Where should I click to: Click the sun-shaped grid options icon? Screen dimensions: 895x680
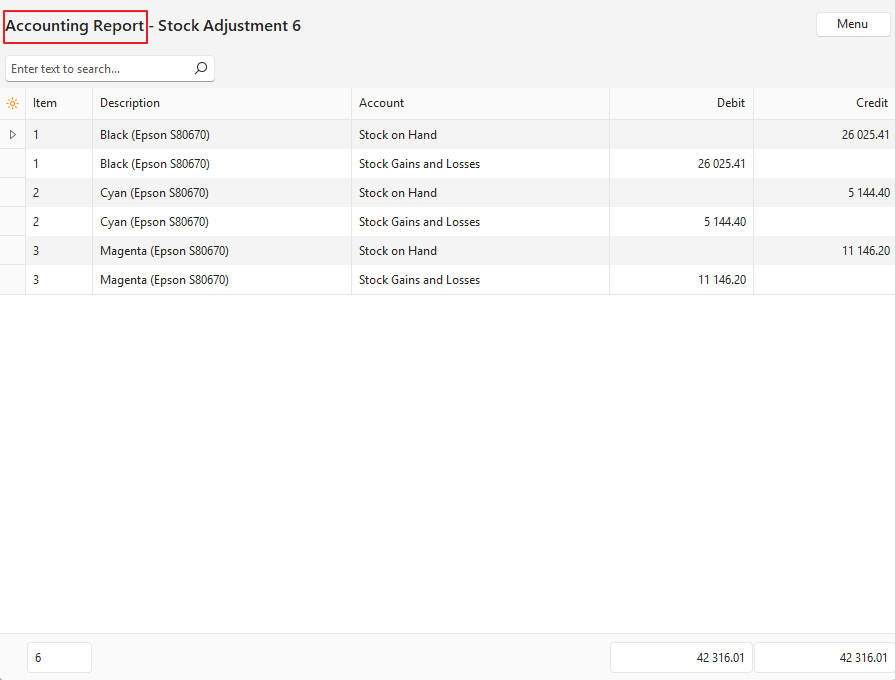[x=13, y=103]
